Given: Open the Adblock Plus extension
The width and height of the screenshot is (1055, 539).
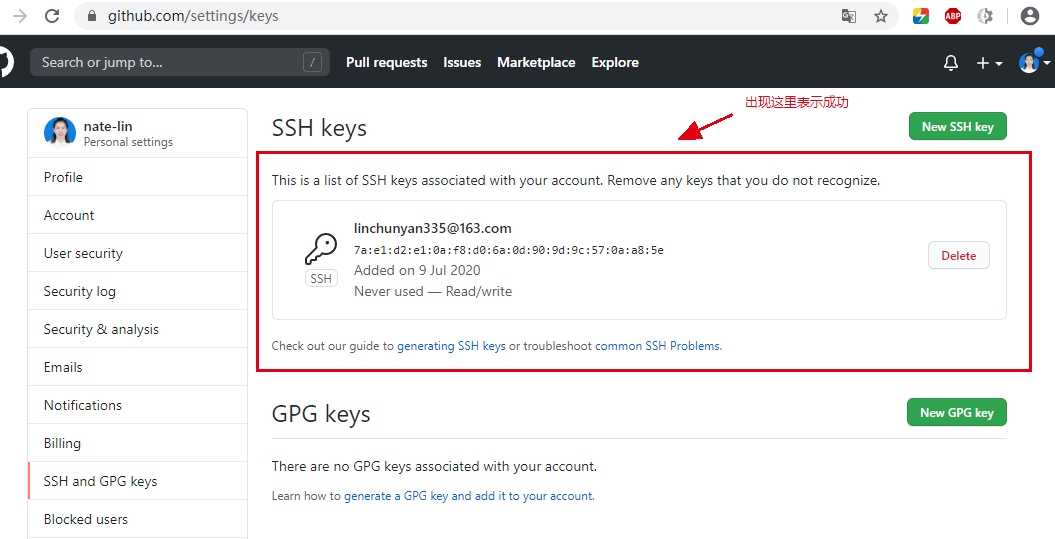Looking at the screenshot, I should click(x=953, y=16).
